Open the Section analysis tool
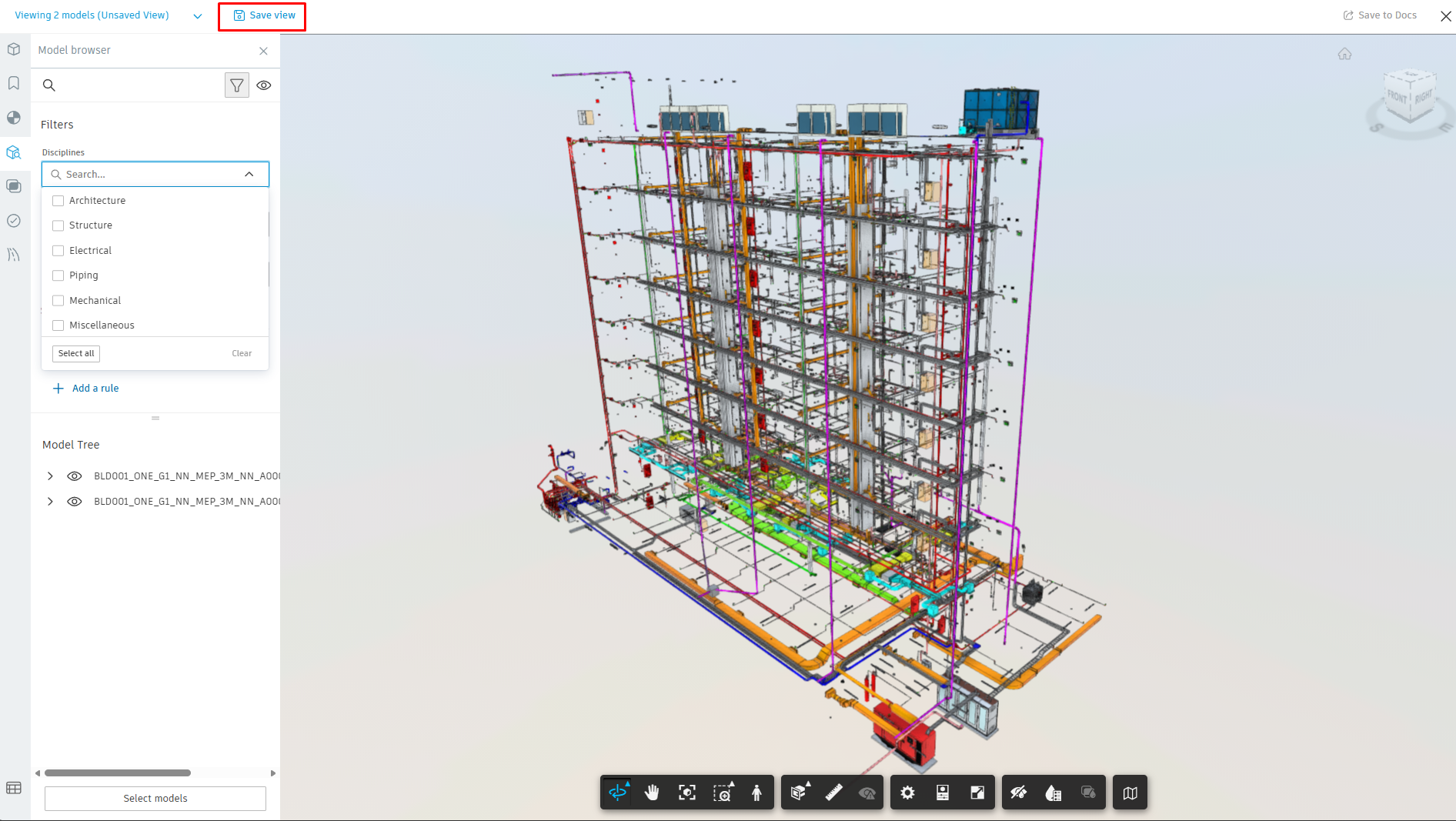 [x=799, y=793]
